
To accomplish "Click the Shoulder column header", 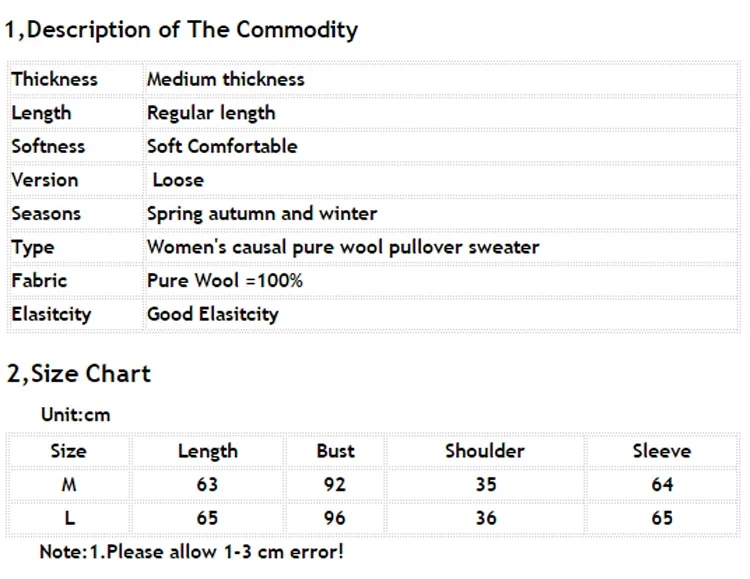I will click(x=485, y=451).
